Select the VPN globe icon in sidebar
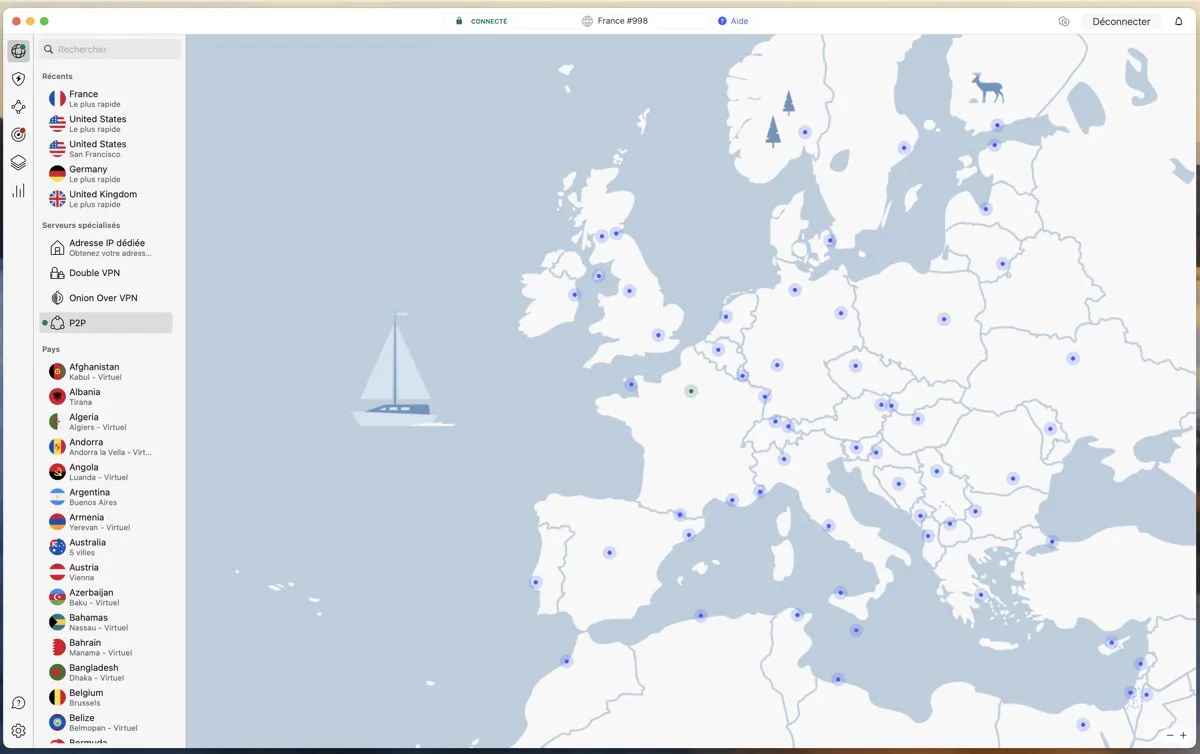The height and width of the screenshot is (754, 1200). click(x=18, y=50)
